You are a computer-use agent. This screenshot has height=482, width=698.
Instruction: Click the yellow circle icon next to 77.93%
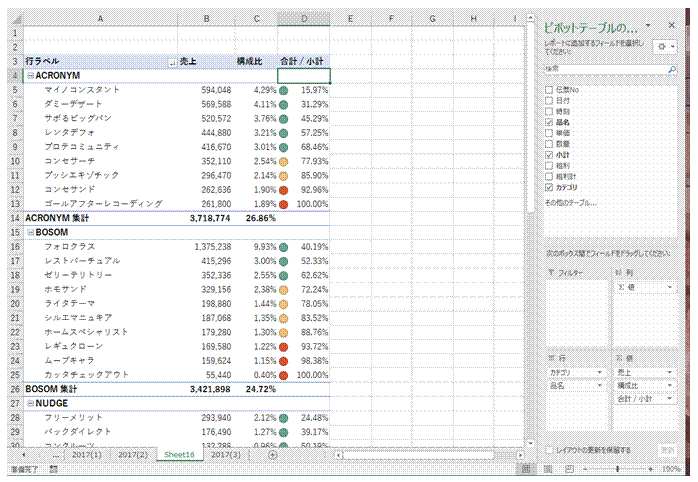pyautogui.click(x=283, y=162)
